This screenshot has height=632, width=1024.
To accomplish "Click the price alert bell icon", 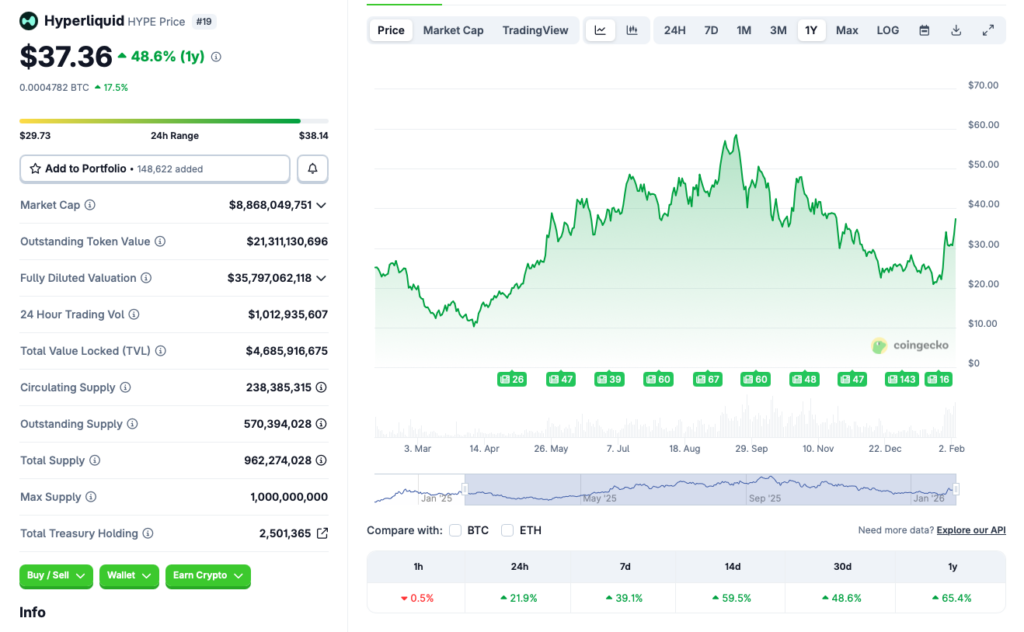I will click(312, 169).
